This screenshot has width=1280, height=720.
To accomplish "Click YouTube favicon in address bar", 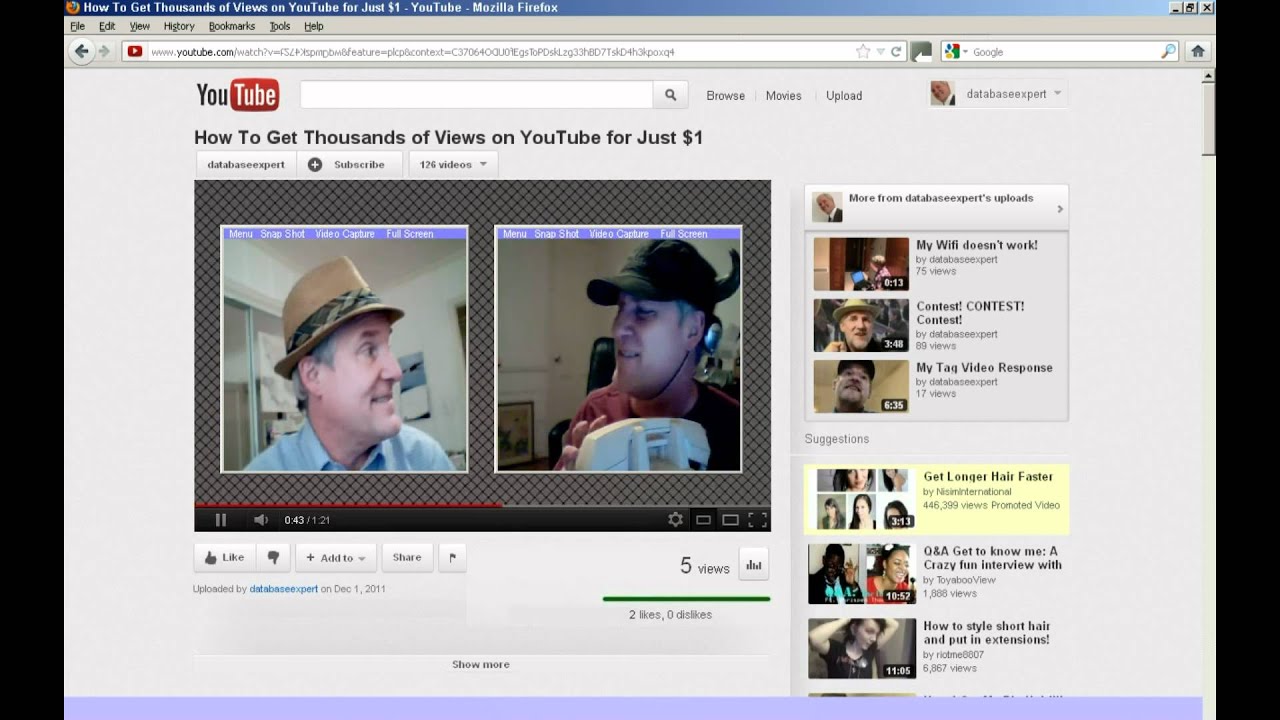I will (134, 51).
